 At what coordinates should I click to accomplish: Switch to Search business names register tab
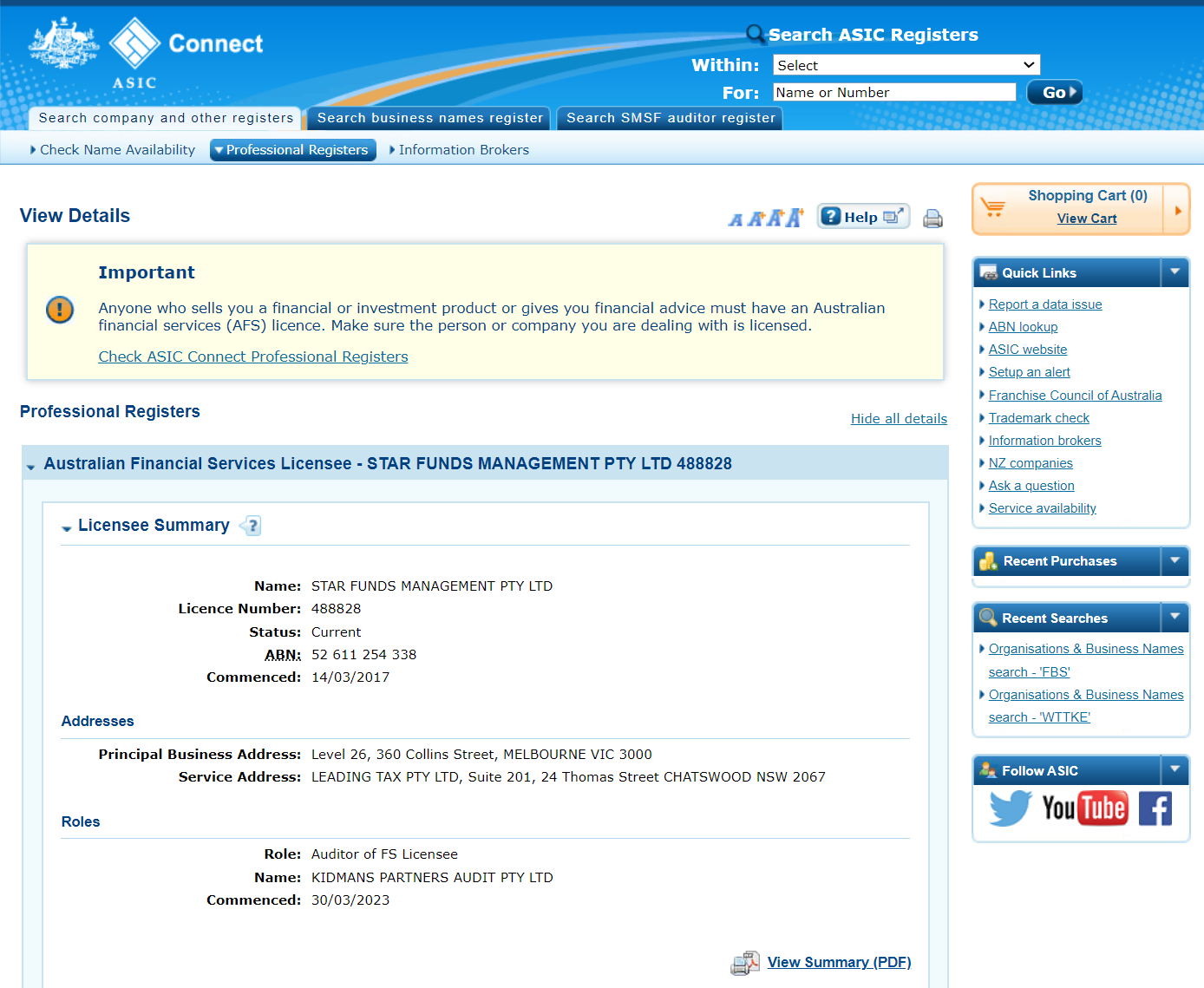(429, 118)
